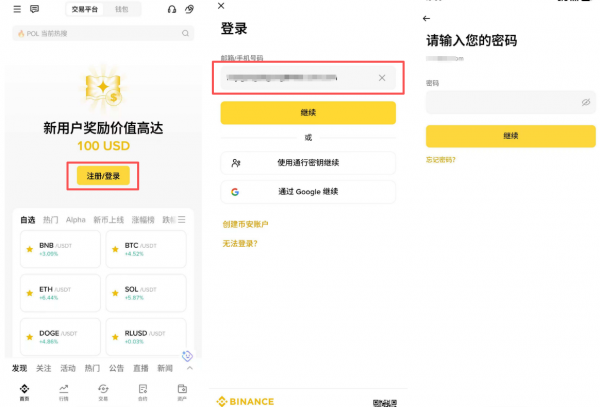
Task: Tap 继续 button on password screen
Action: click(x=510, y=136)
